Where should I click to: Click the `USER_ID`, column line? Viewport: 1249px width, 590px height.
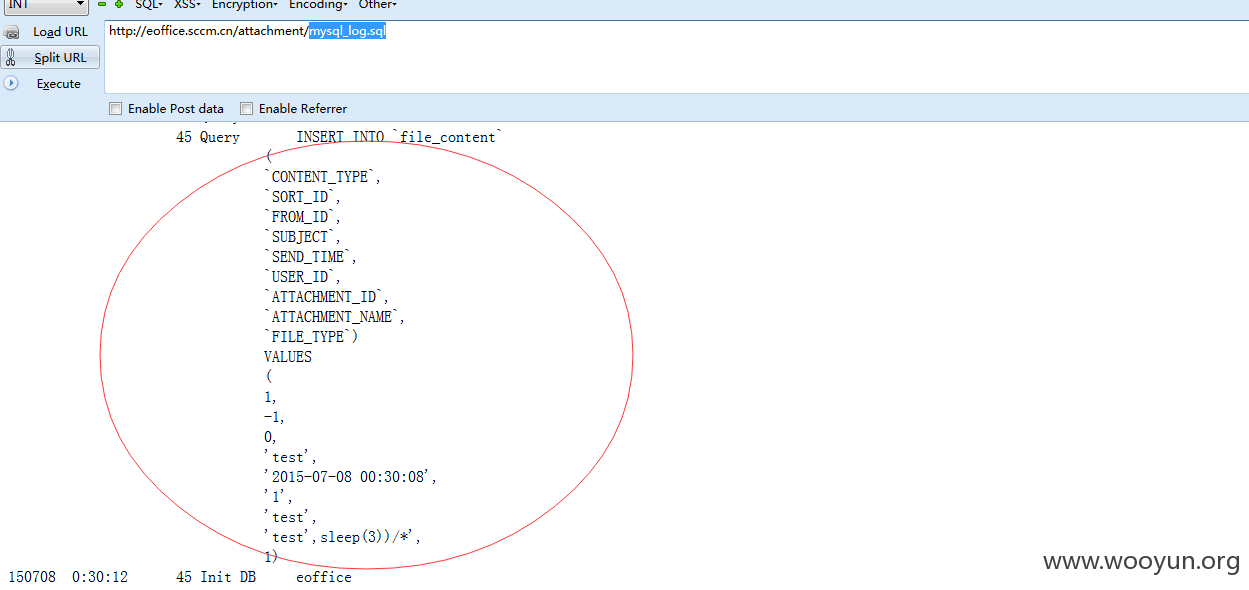tap(303, 277)
